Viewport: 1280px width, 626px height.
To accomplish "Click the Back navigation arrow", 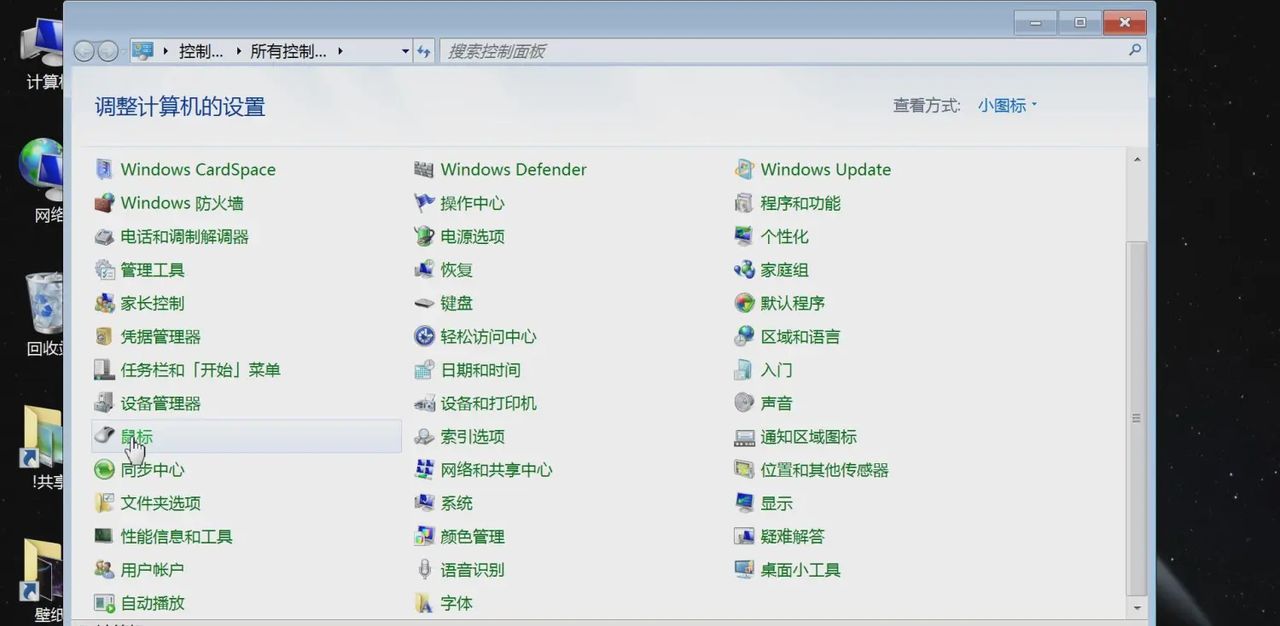I will [x=84, y=51].
